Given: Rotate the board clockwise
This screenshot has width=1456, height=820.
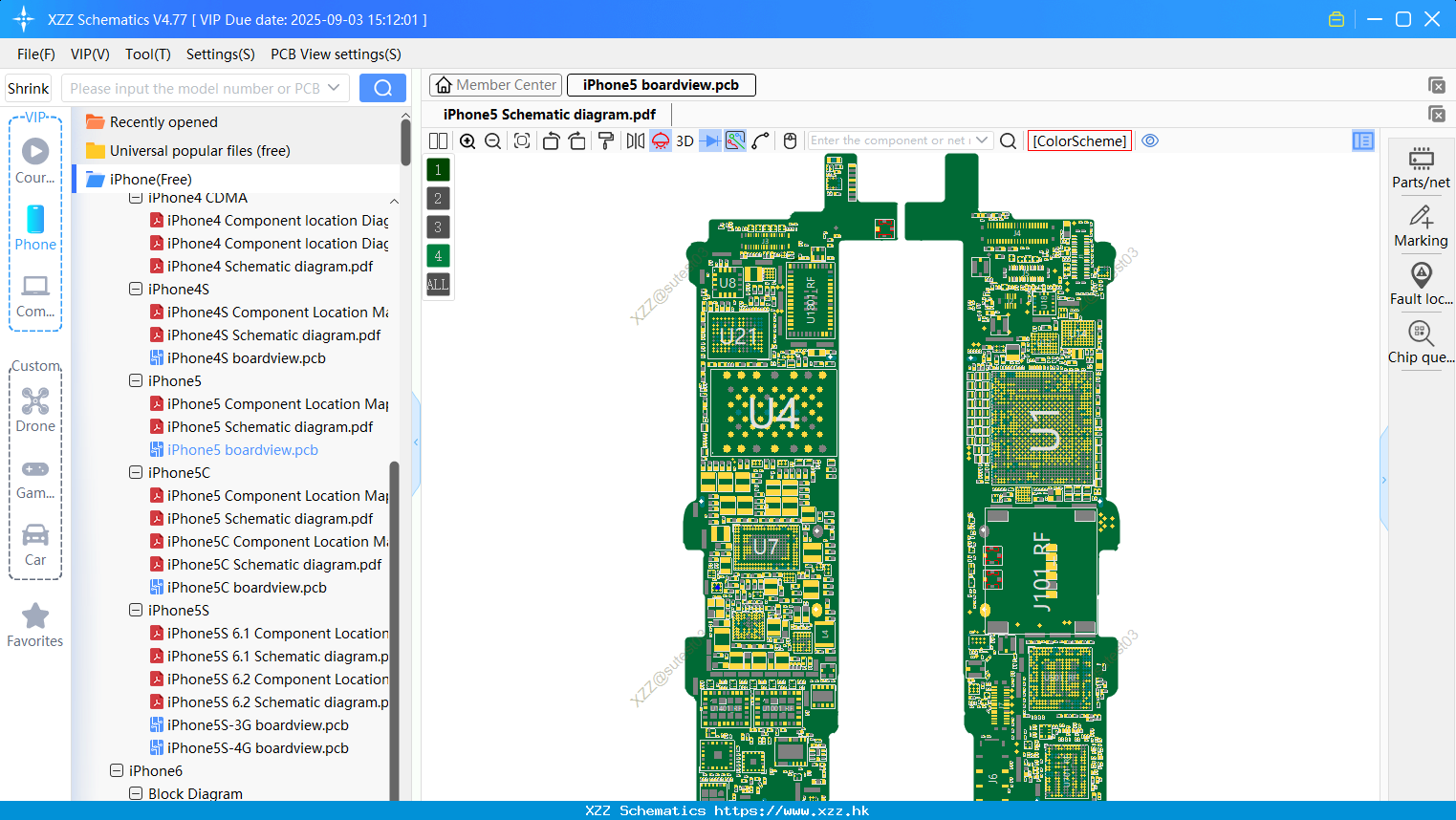Looking at the screenshot, I should pos(577,140).
